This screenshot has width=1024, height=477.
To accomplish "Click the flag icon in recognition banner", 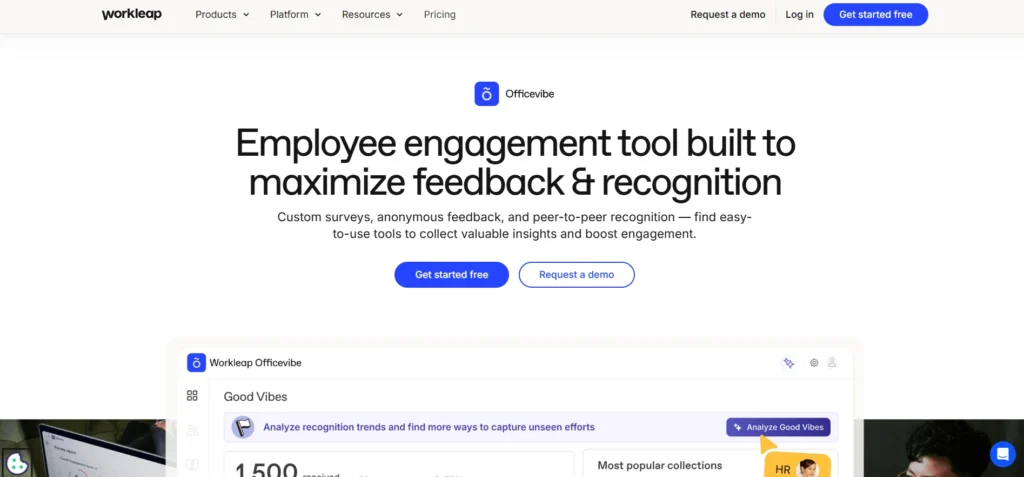I will (x=243, y=427).
